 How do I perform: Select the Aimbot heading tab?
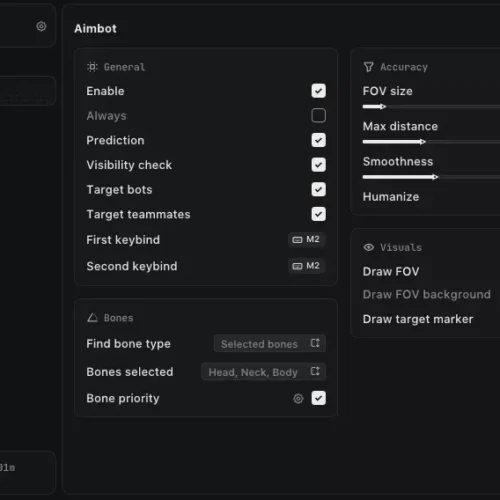(x=95, y=29)
